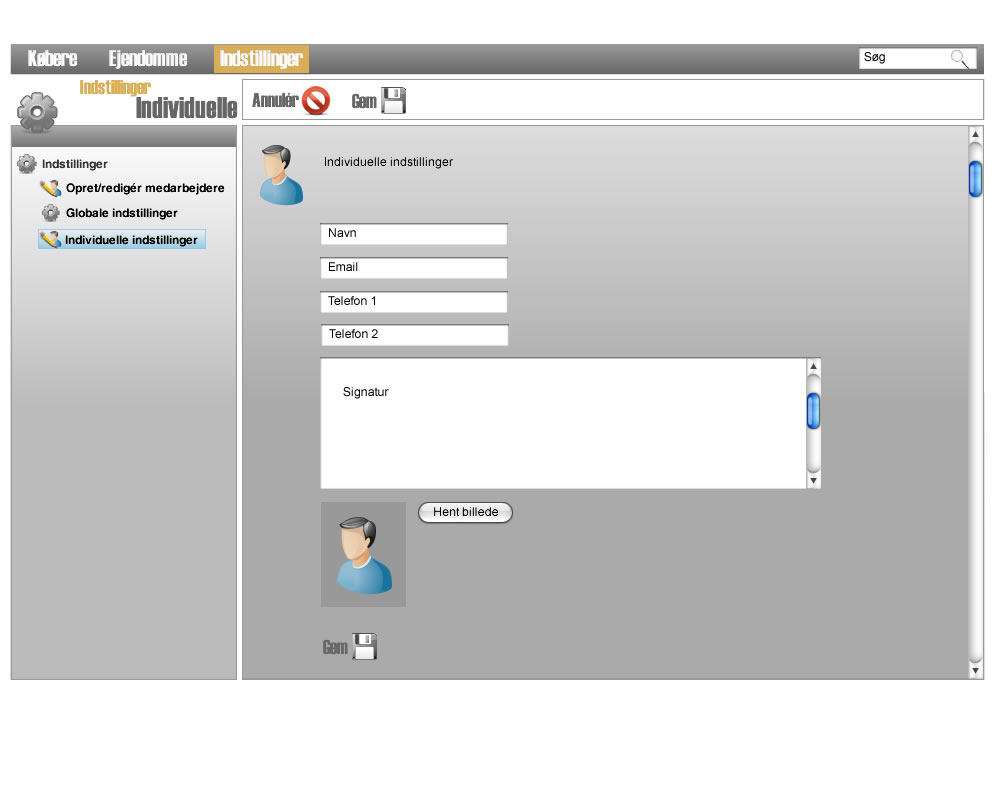Open Opret/redigér medarbejdere in sidebar
Image resolution: width=1000 pixels, height=800 pixels.
point(145,188)
